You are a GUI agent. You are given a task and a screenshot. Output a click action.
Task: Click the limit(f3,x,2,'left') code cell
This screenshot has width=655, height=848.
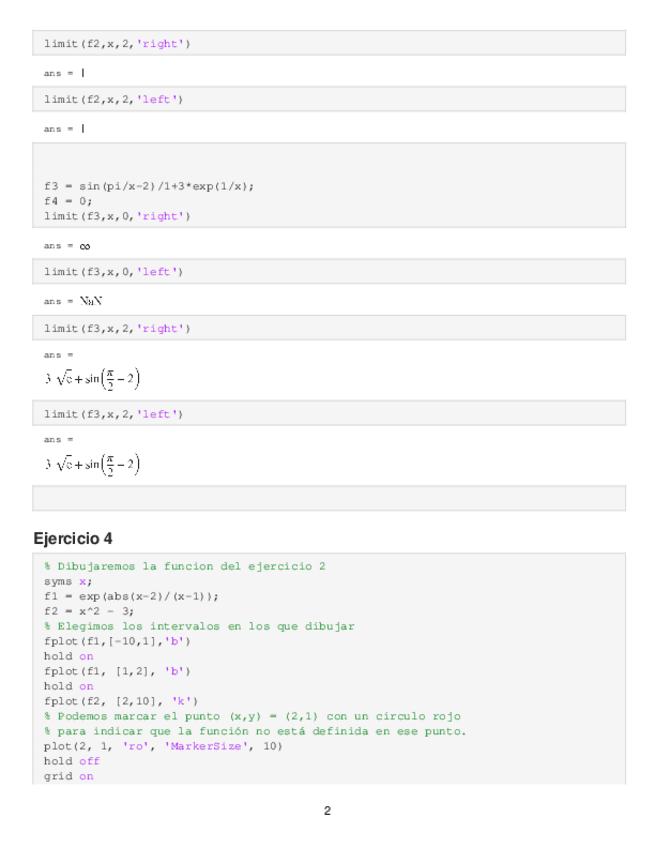point(114,414)
